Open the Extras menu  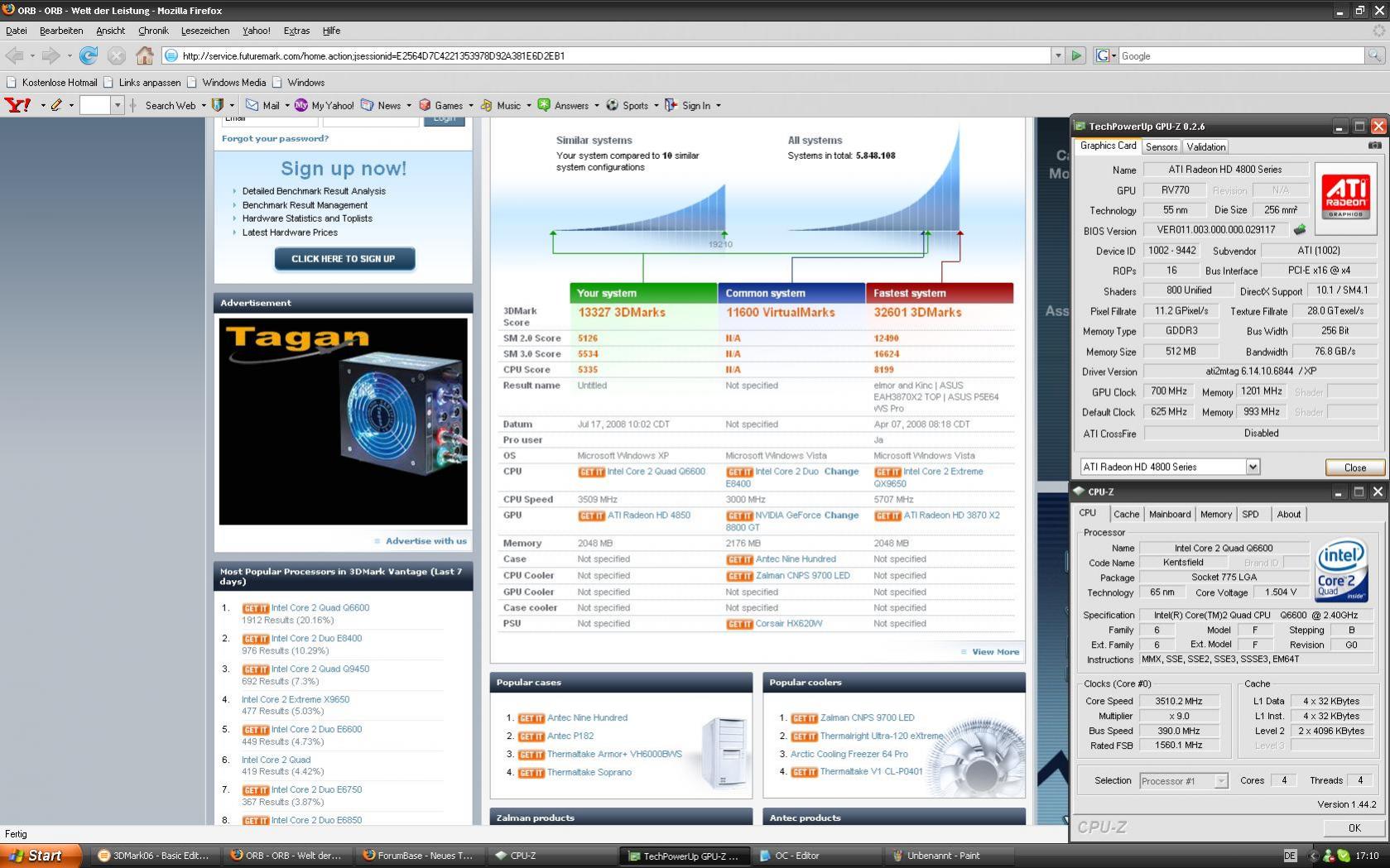tap(296, 31)
